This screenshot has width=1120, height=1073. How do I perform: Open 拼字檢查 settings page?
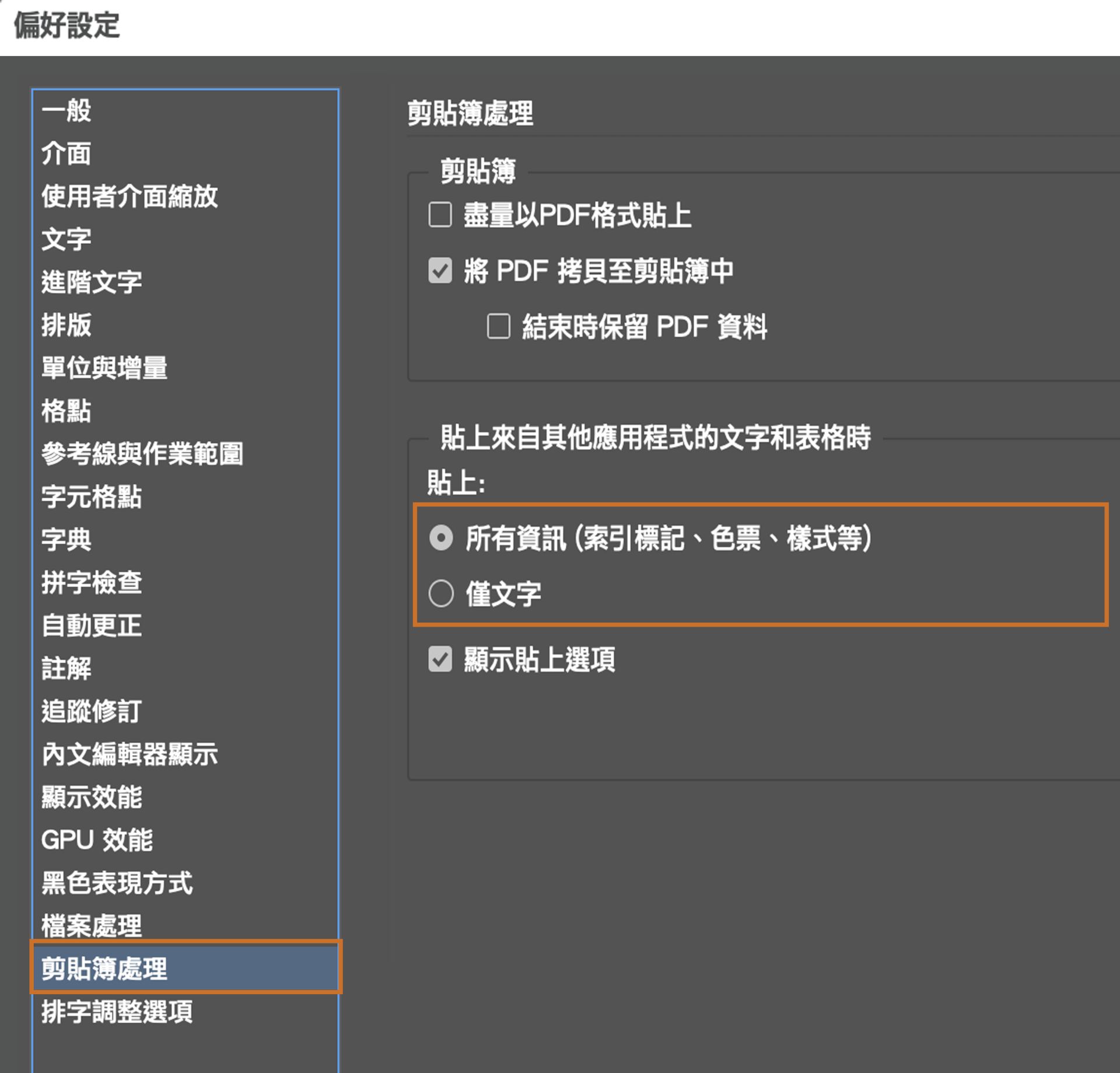tap(92, 582)
